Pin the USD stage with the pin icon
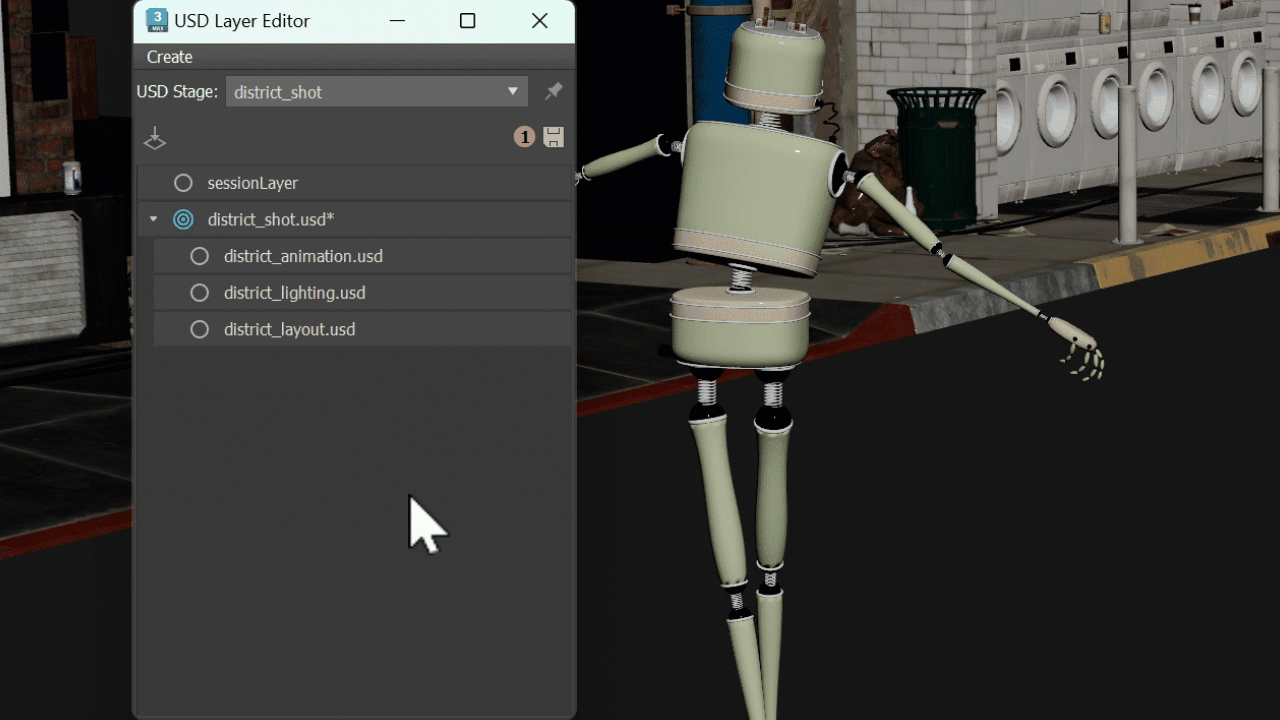This screenshot has width=1280, height=720. pos(553,92)
